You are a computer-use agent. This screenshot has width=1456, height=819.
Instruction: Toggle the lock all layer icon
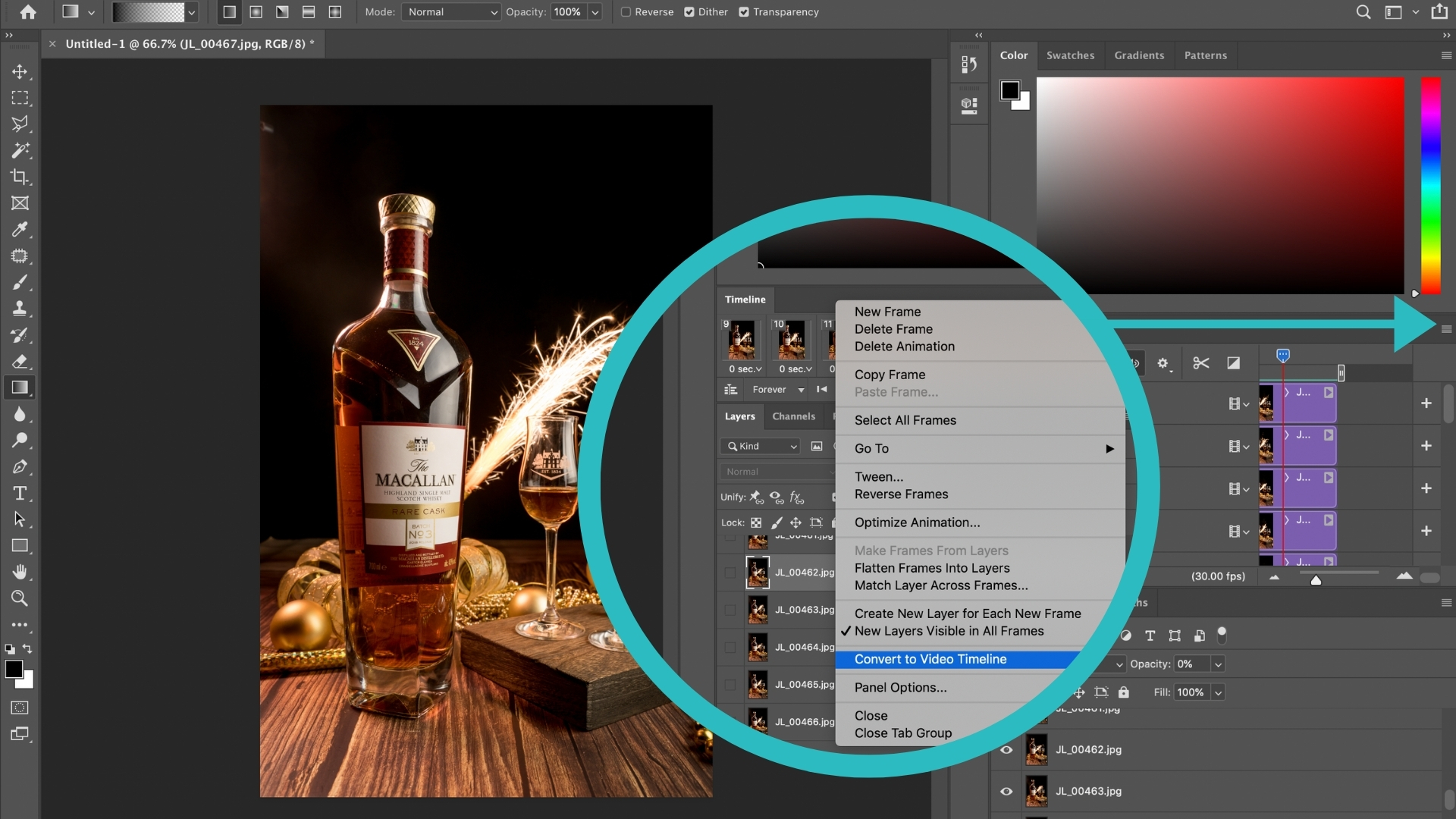tap(1124, 692)
